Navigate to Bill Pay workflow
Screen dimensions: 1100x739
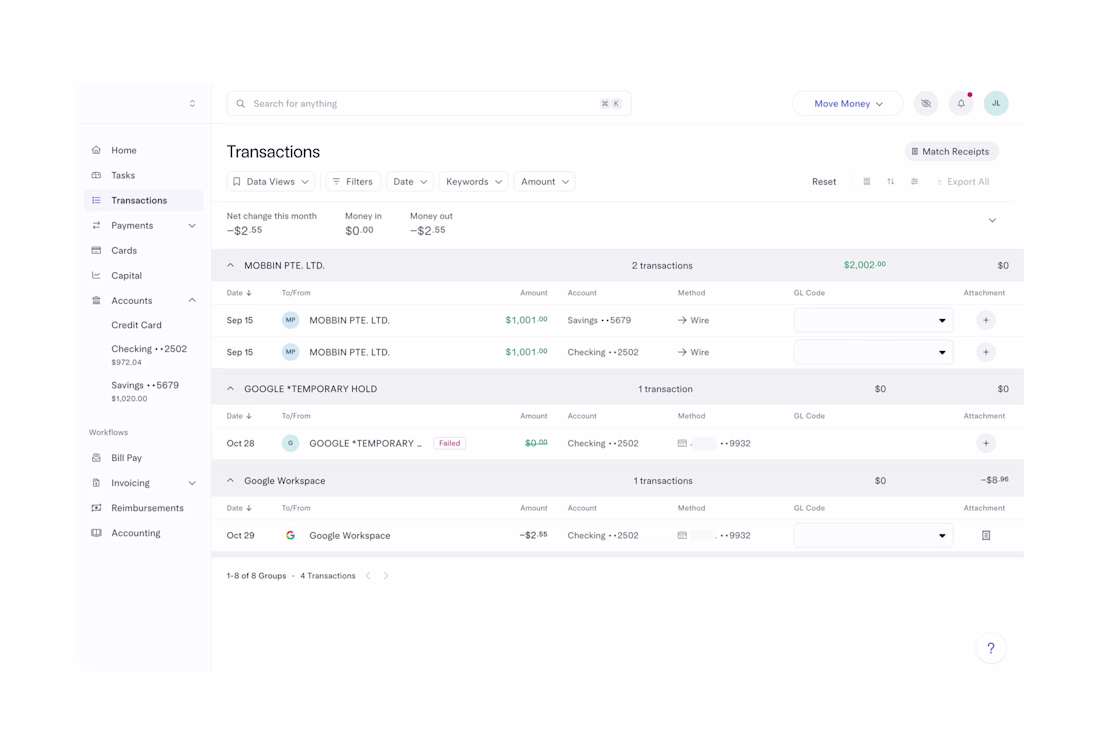(x=126, y=458)
